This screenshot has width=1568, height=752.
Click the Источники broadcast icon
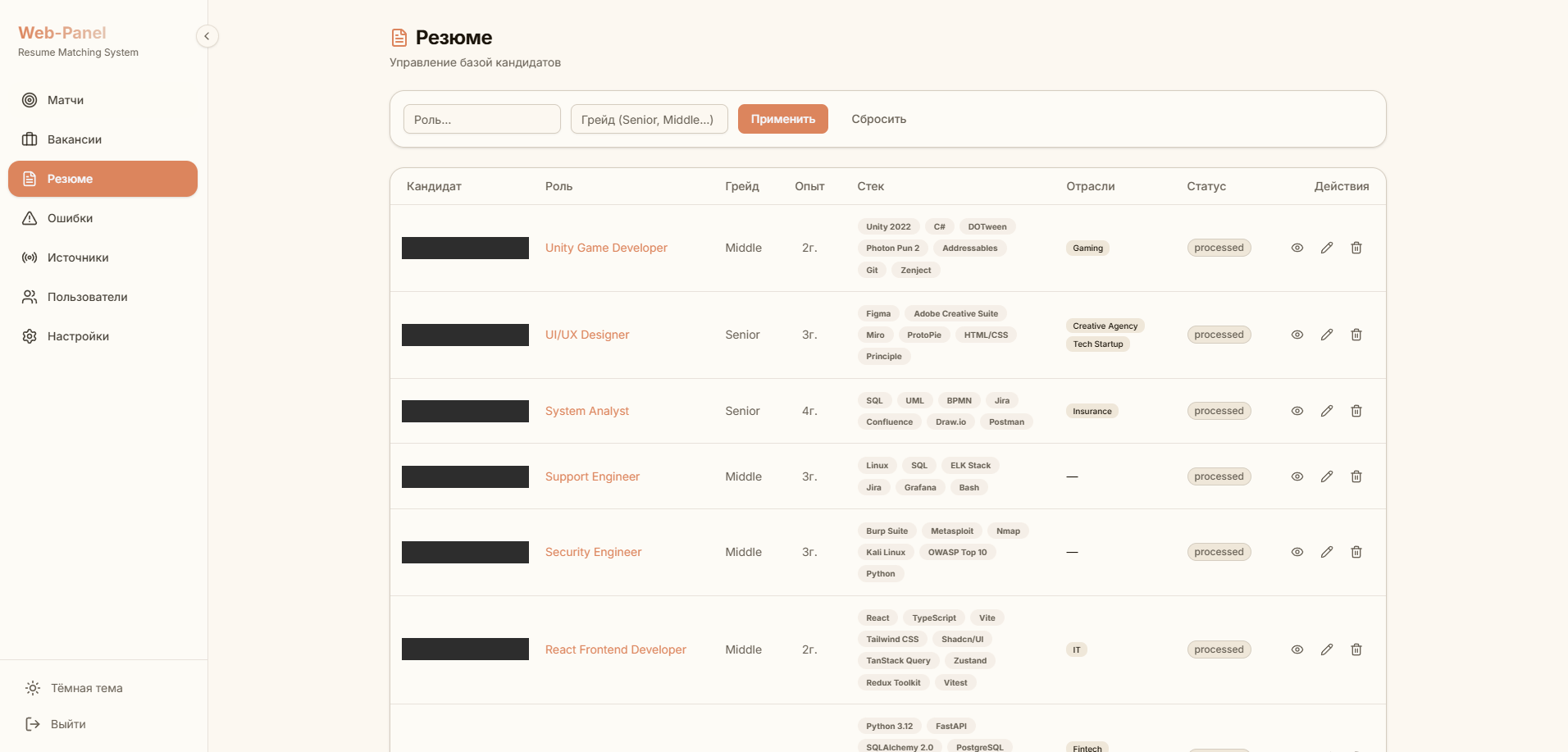tap(30, 258)
